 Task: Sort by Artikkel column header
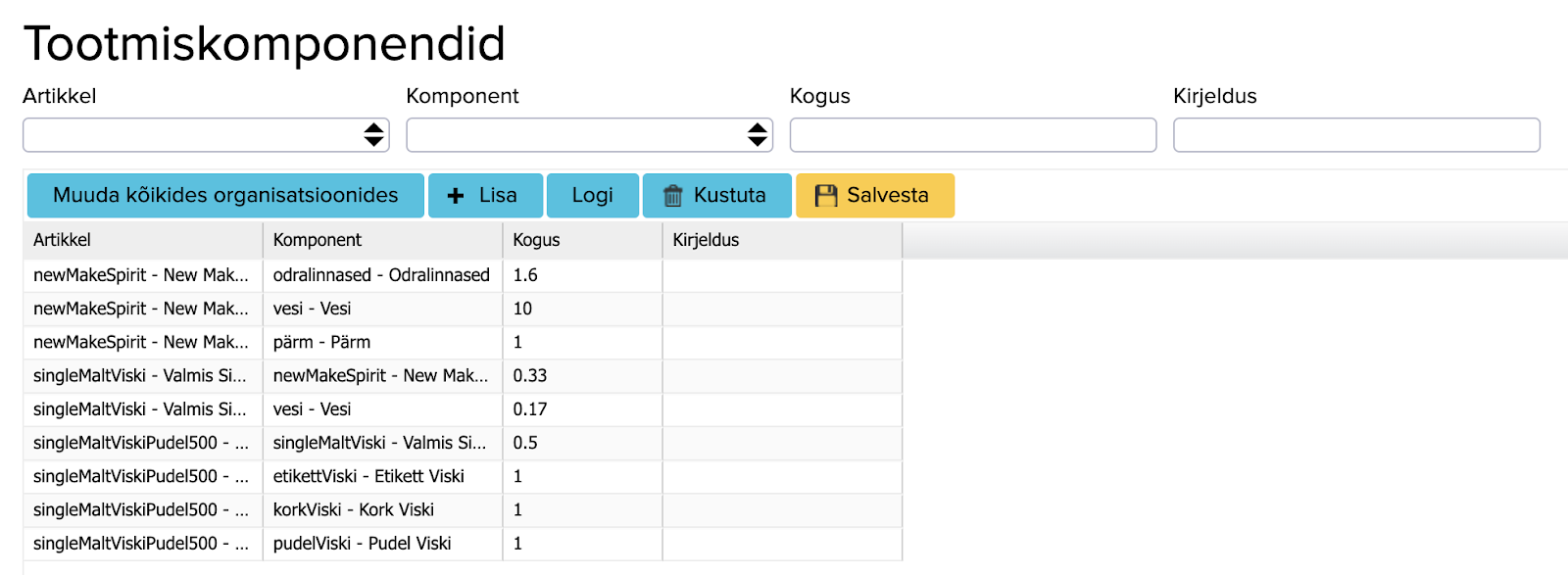pyautogui.click(x=142, y=240)
